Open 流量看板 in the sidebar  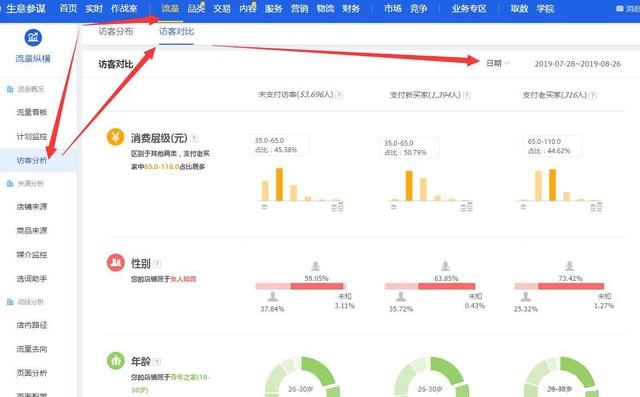(32, 112)
